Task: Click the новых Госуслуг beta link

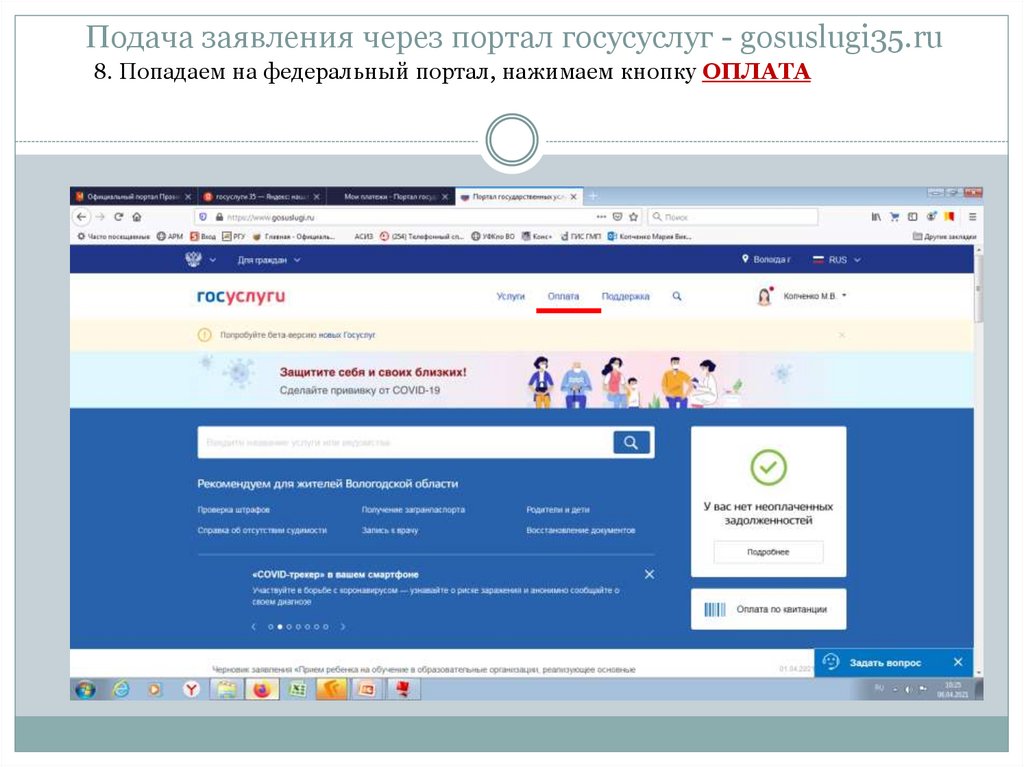Action: (347, 335)
